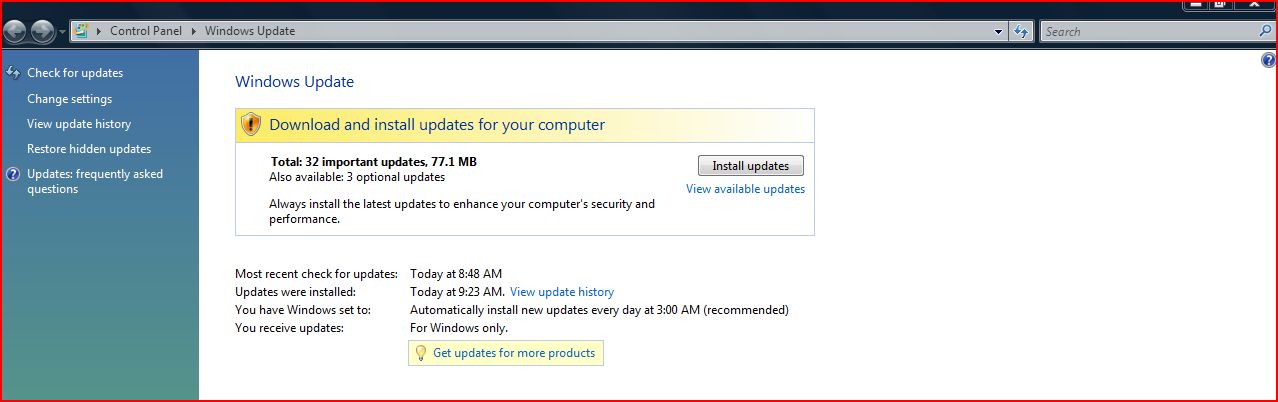Image resolution: width=1278 pixels, height=402 pixels.
Task: Click the Forward navigation arrow button
Action: pos(42,32)
